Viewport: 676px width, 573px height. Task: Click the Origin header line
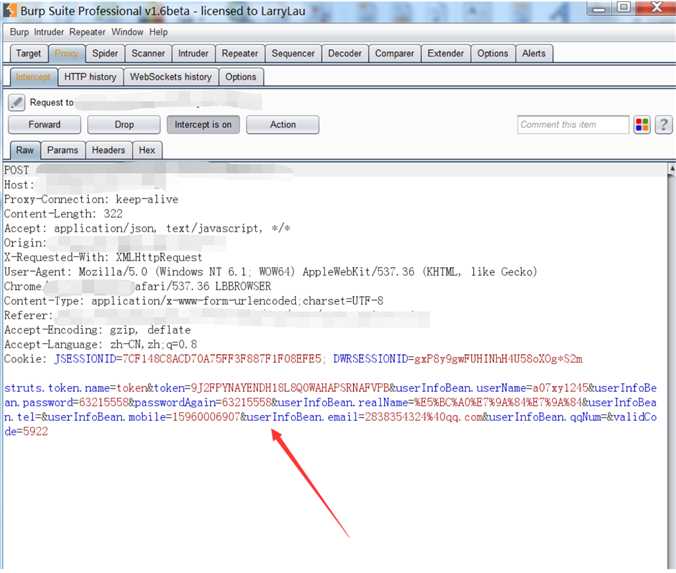115,243
